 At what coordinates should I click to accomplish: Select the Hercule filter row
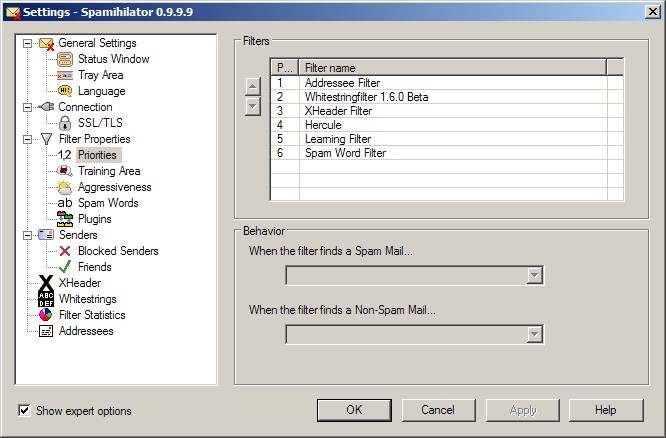447,125
